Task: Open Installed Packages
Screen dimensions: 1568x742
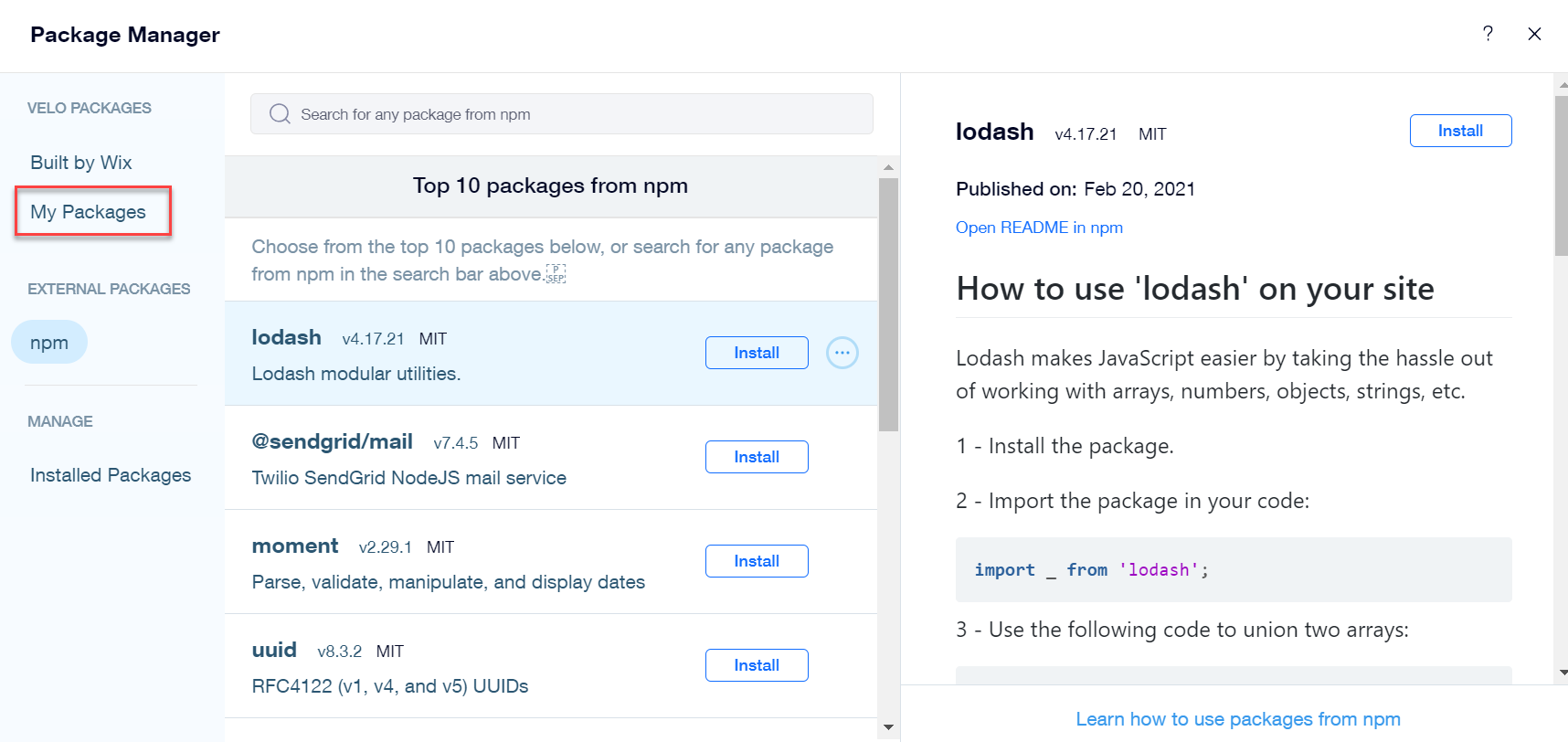Action: pos(111,475)
